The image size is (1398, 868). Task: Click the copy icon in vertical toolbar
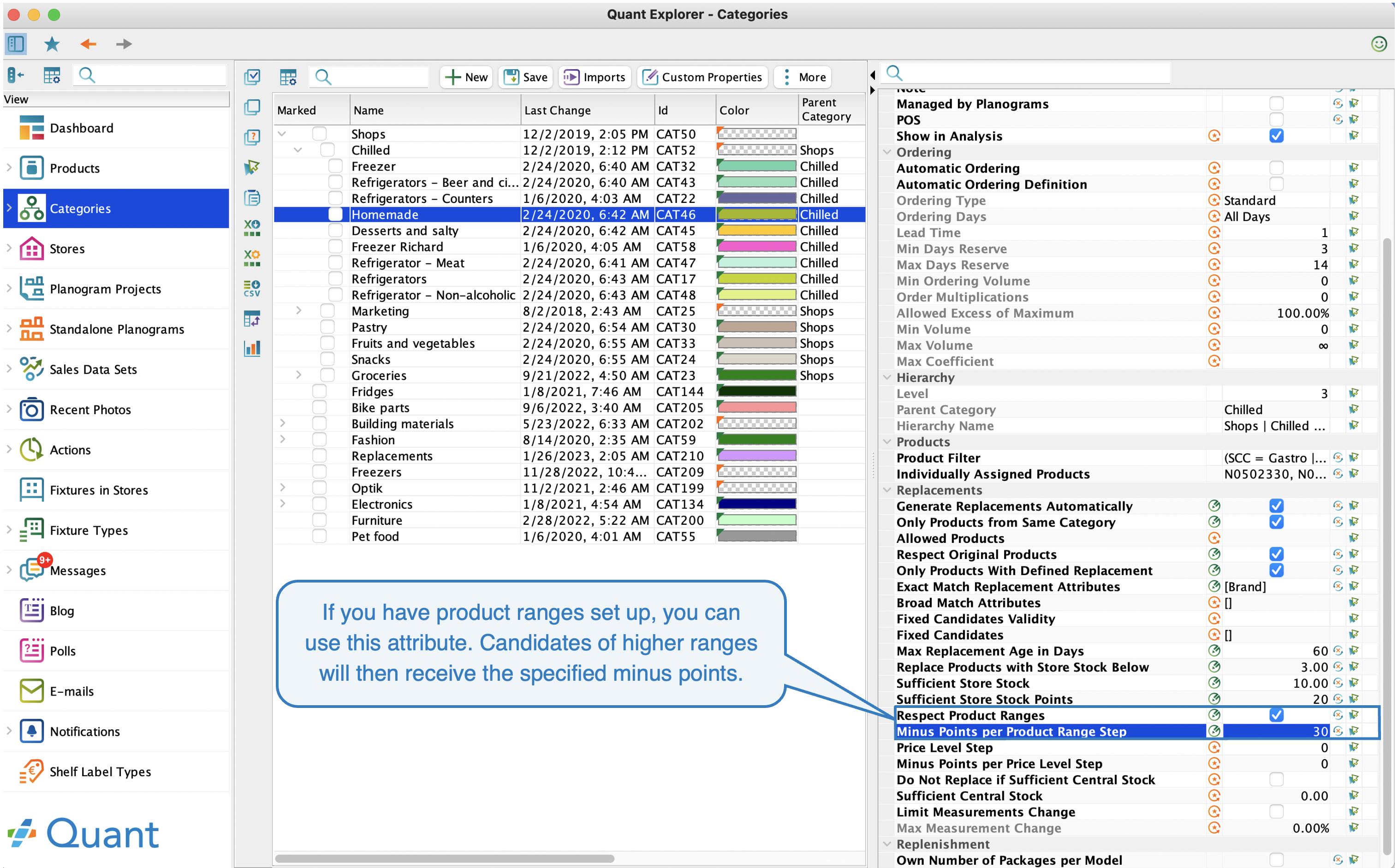(252, 107)
